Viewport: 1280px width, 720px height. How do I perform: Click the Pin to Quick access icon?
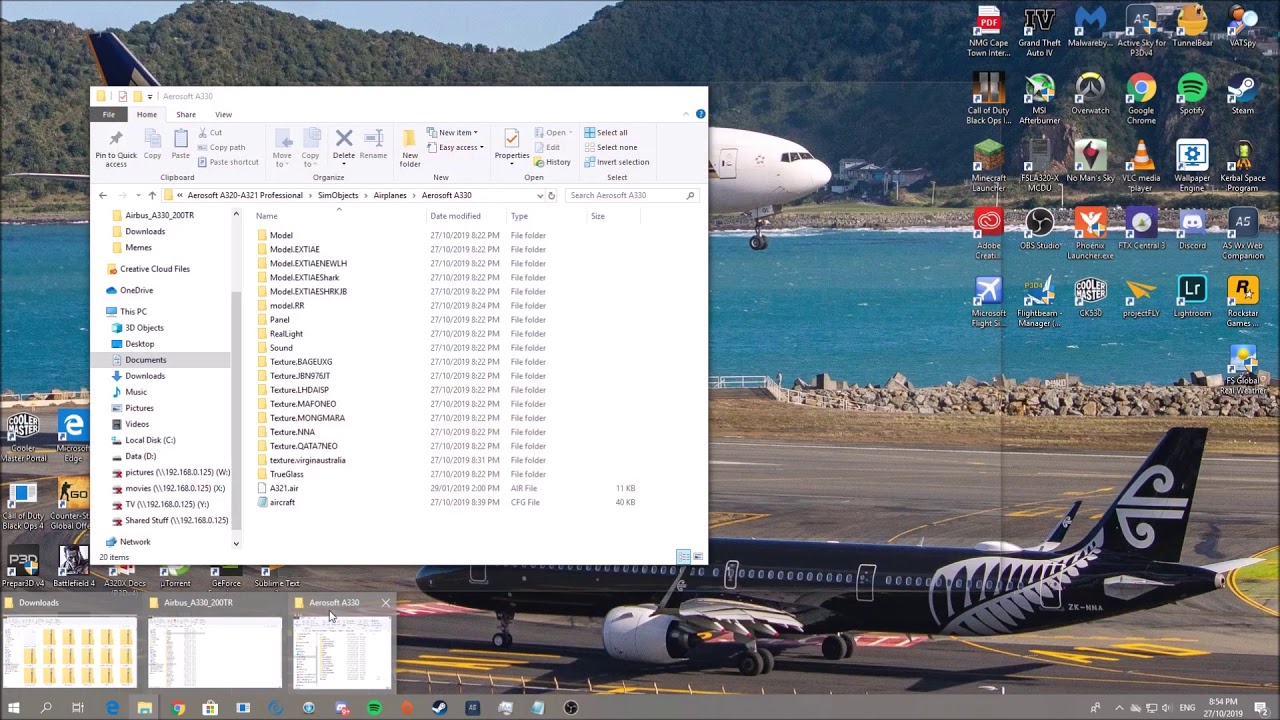point(115,147)
